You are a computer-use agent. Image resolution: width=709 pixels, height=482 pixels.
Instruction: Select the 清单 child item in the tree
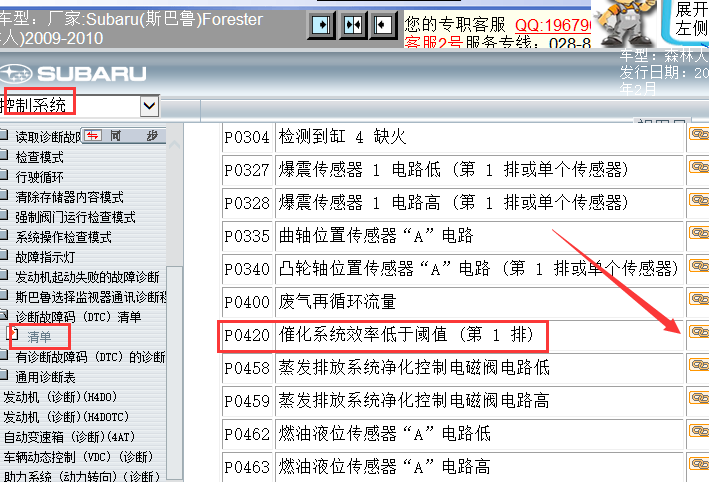coord(39,337)
